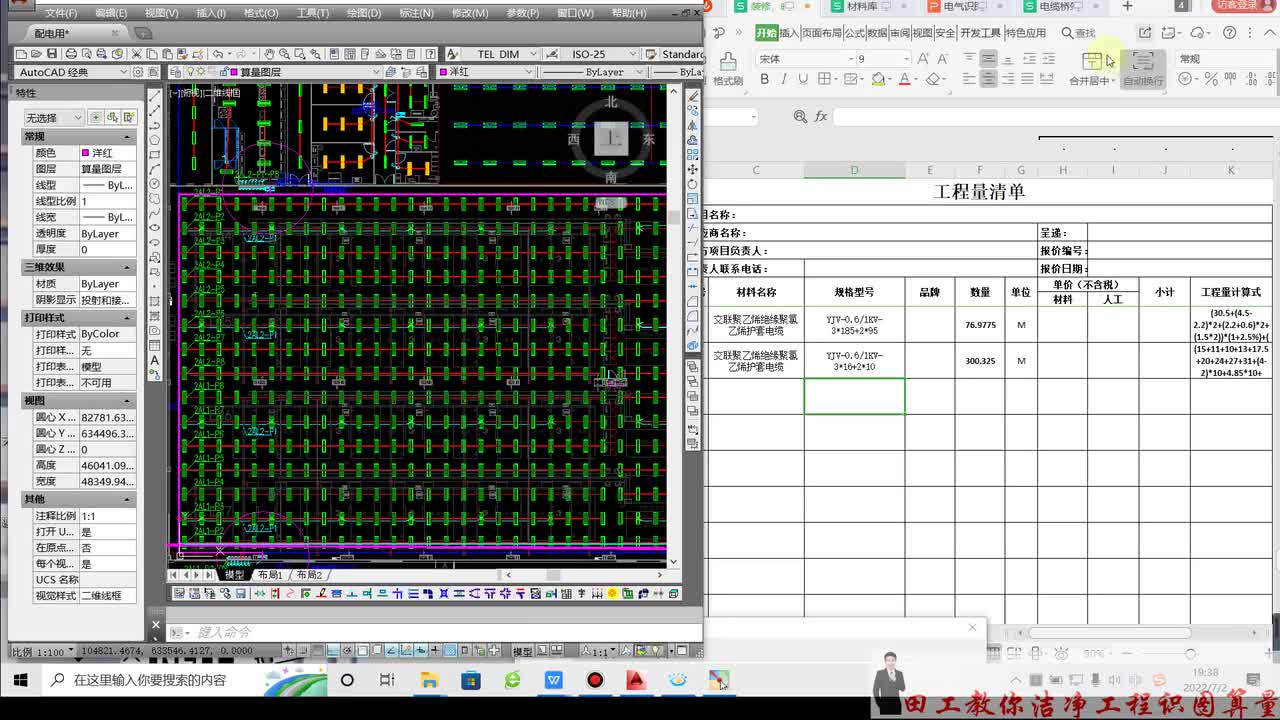This screenshot has height=720, width=1280.
Task: Click the Merge and Center icon
Action: tap(1092, 62)
